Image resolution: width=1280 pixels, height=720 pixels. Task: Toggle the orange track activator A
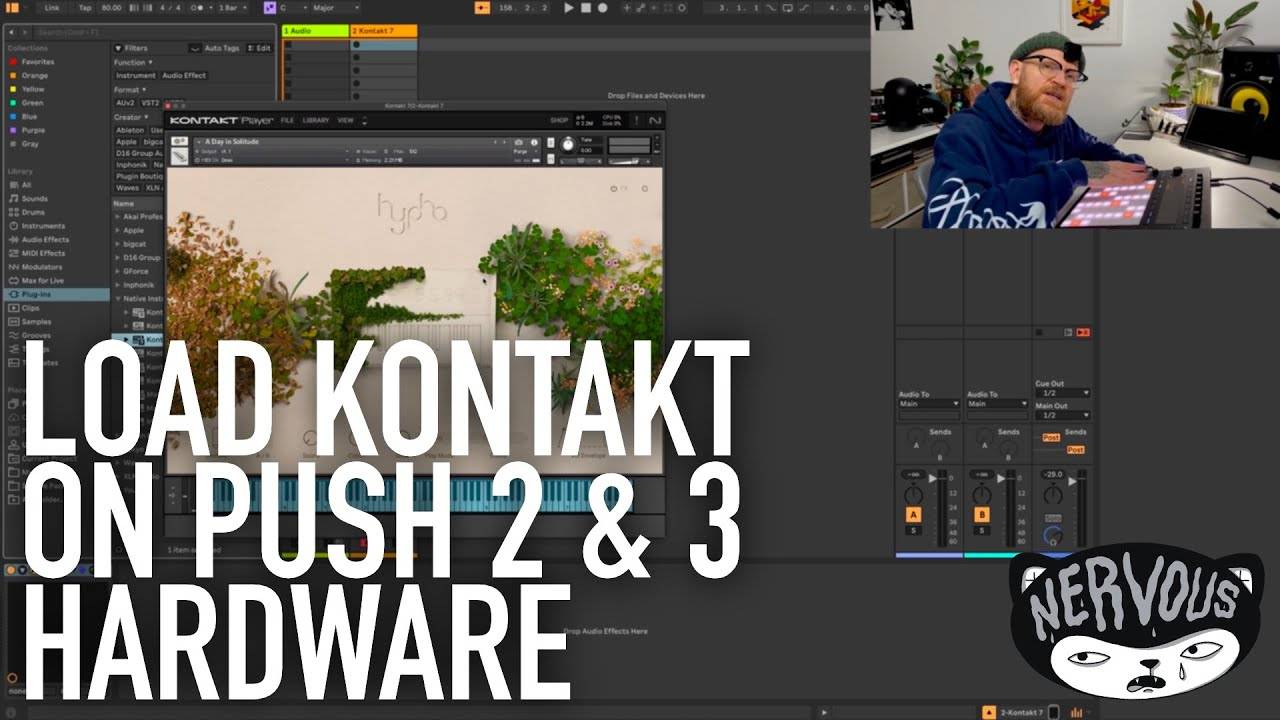(x=913, y=515)
